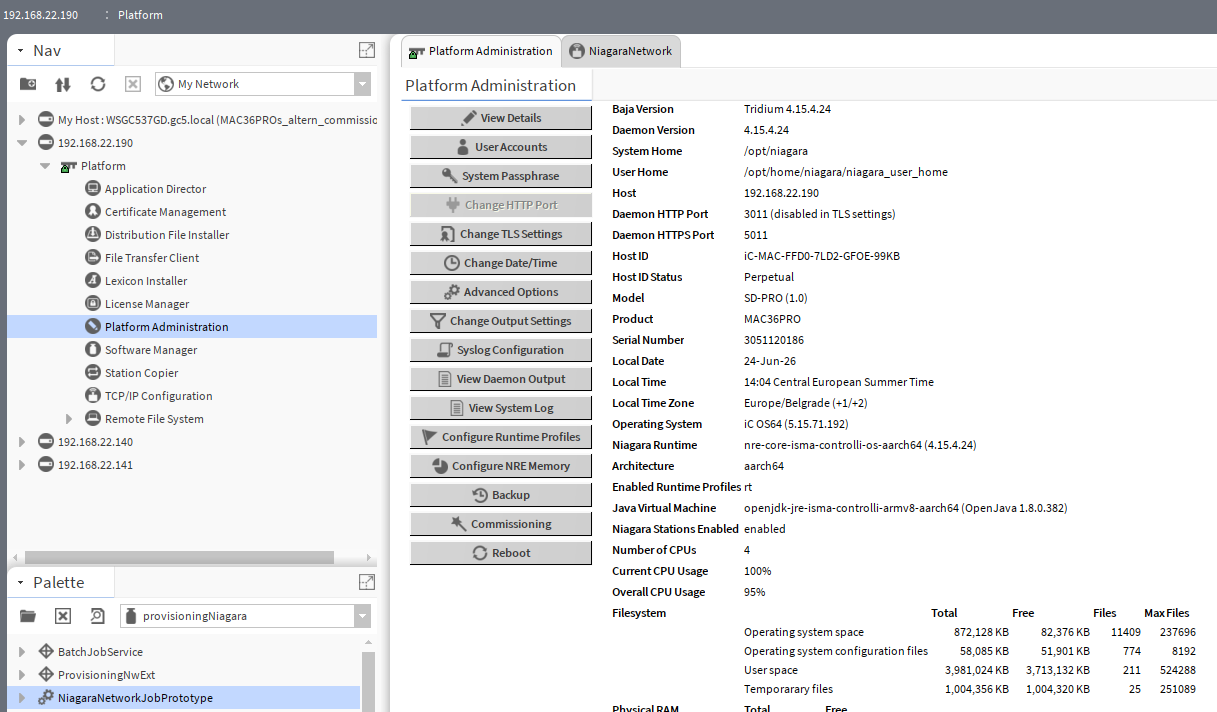Click View Daemon Output button
This screenshot has height=712, width=1217.
click(x=501, y=379)
